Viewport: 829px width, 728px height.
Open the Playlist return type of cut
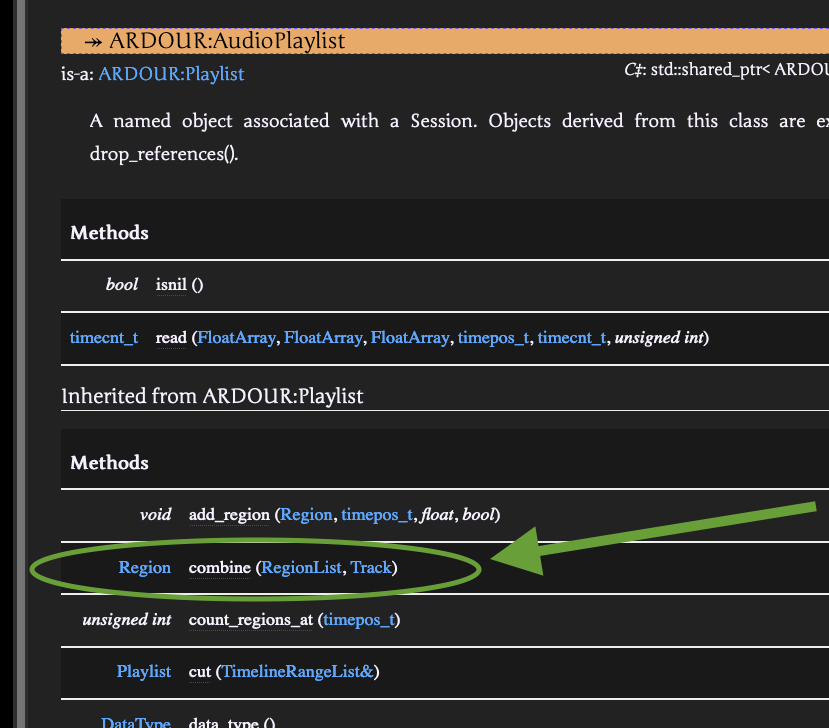tap(144, 672)
